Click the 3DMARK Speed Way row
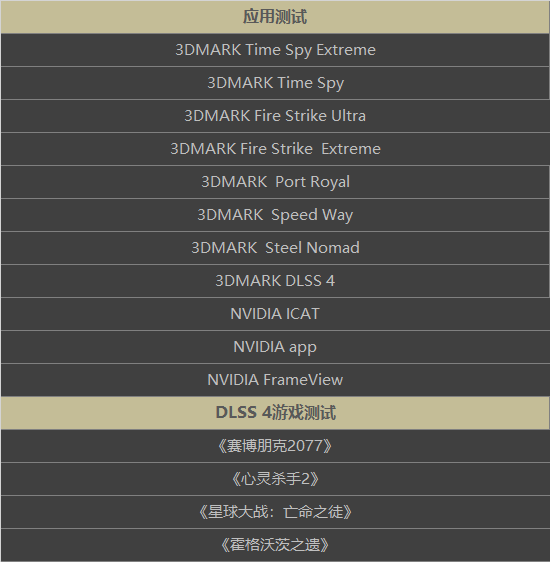The width and height of the screenshot is (550, 562). click(275, 215)
